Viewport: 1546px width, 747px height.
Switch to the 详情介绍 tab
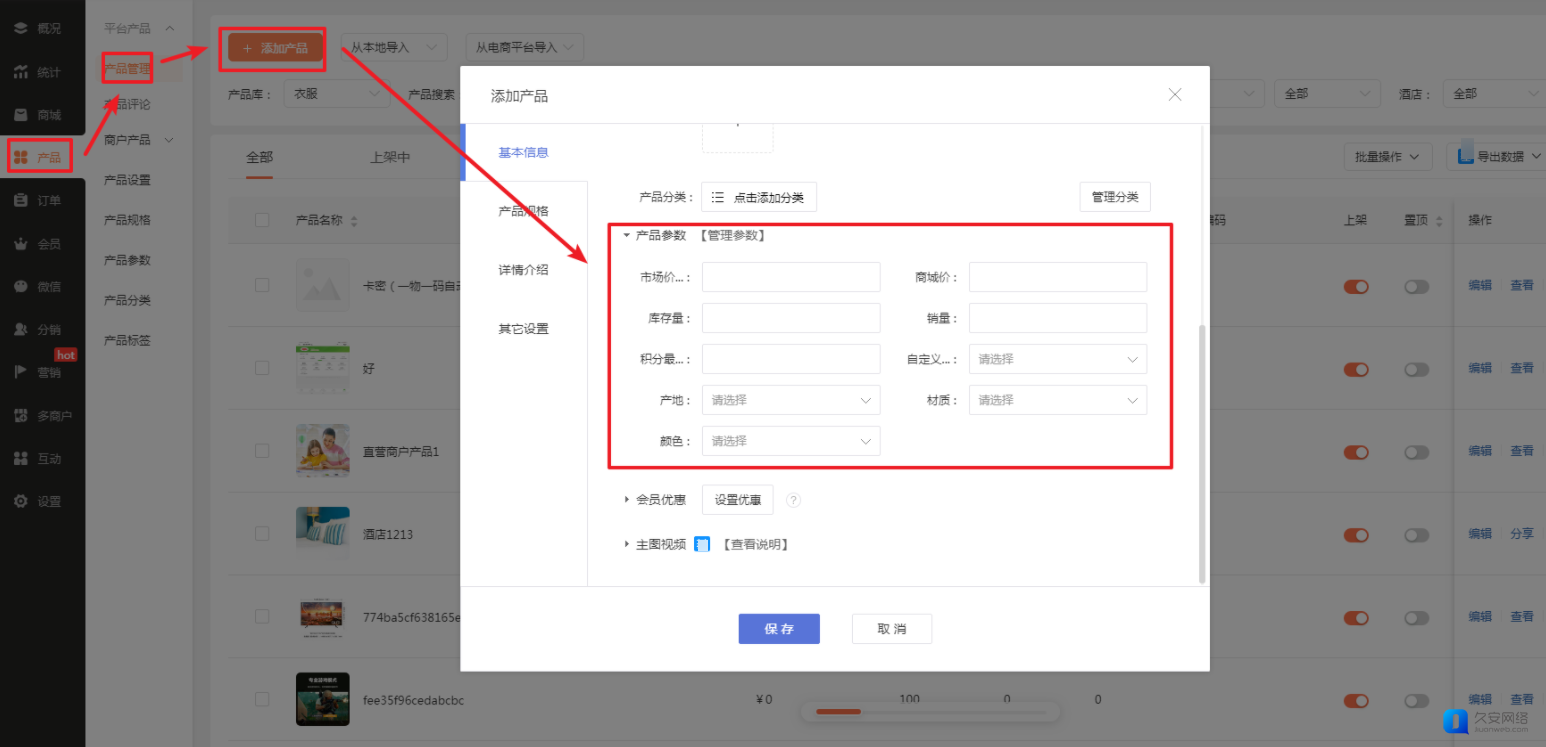click(523, 270)
